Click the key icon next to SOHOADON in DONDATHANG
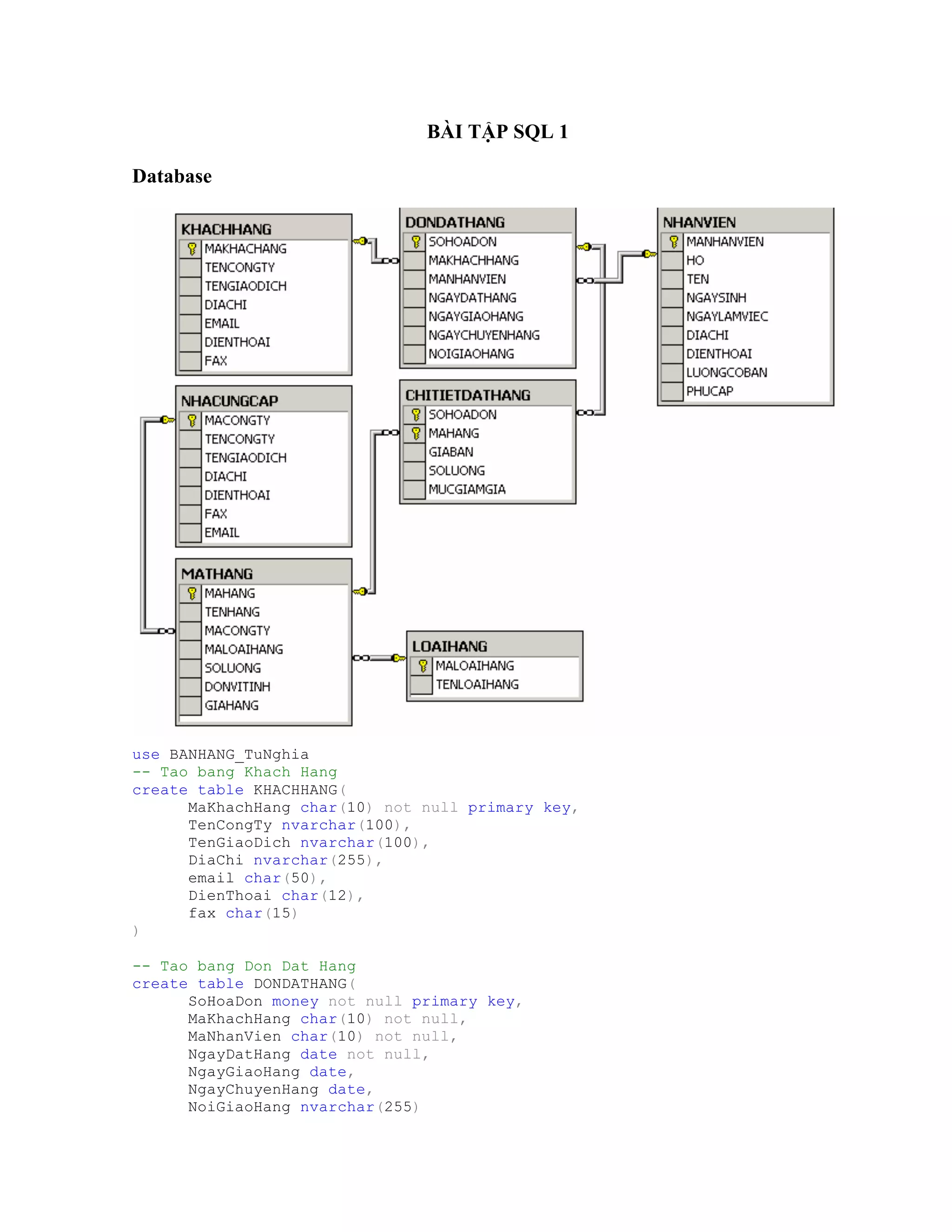Viewport: 952px width, 1232px height. 416,242
